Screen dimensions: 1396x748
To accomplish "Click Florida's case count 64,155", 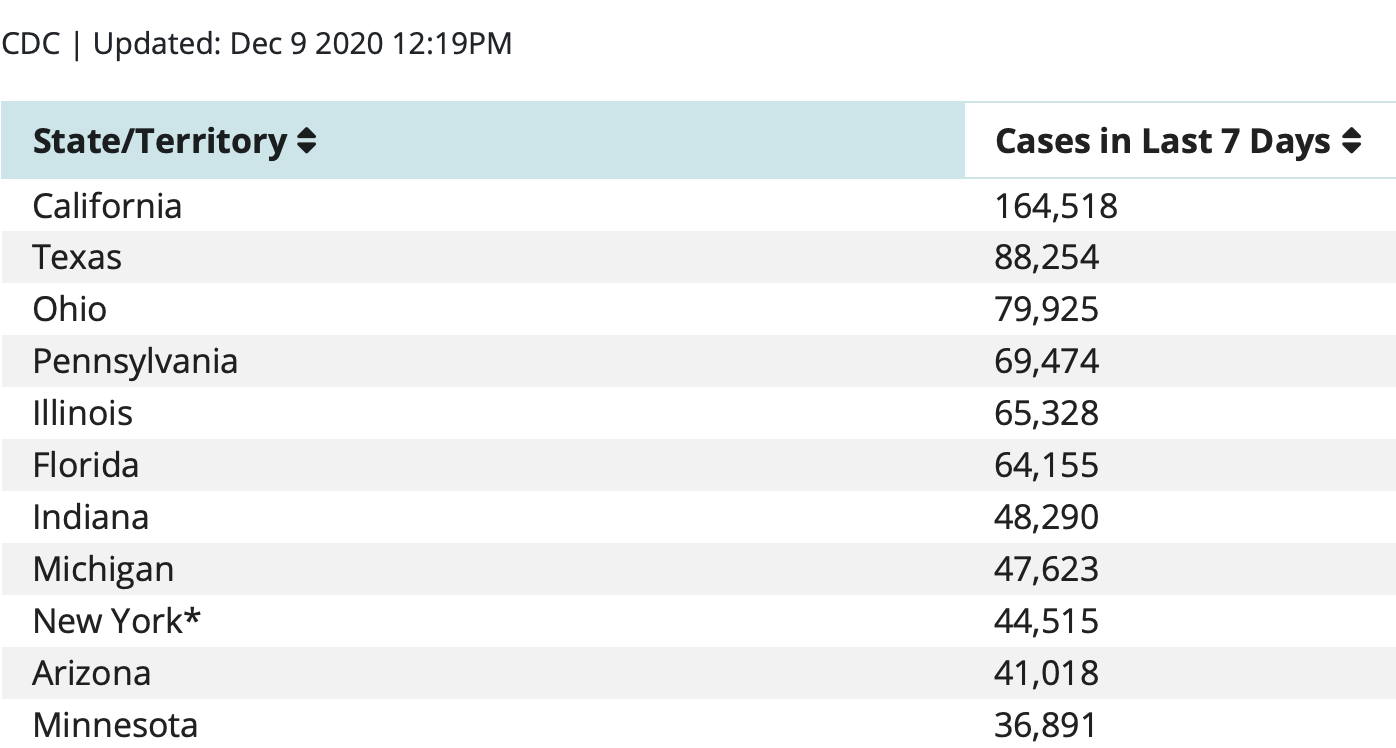I will pyautogui.click(x=1047, y=465).
